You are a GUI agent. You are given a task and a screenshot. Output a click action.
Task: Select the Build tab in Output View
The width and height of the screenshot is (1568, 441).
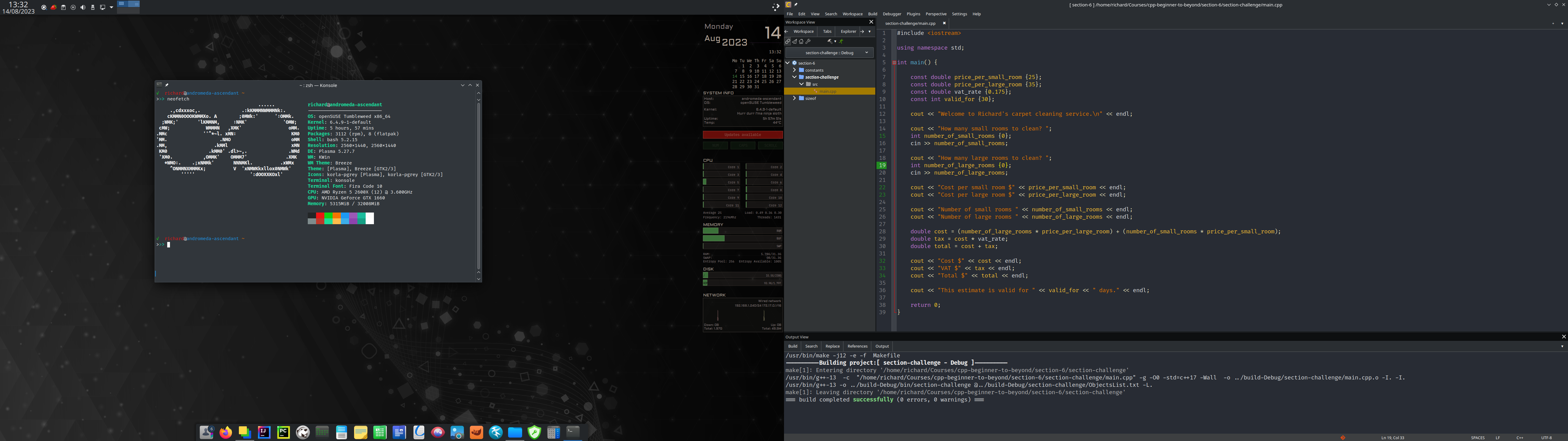[x=793, y=346]
